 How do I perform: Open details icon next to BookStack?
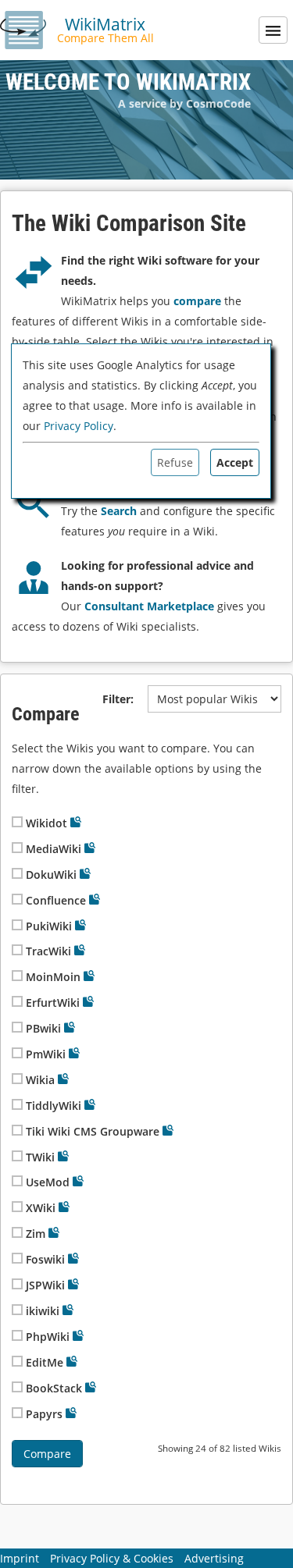[x=91, y=1387]
